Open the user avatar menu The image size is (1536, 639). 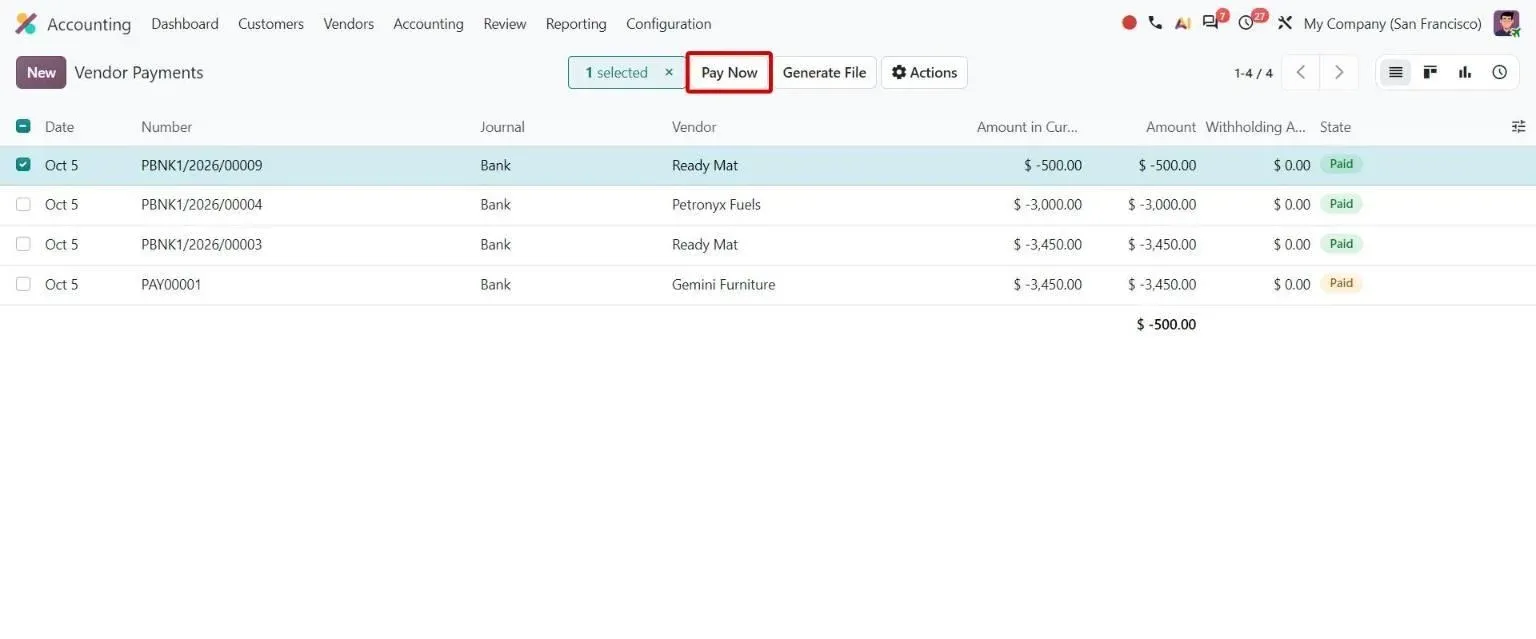(x=1506, y=23)
